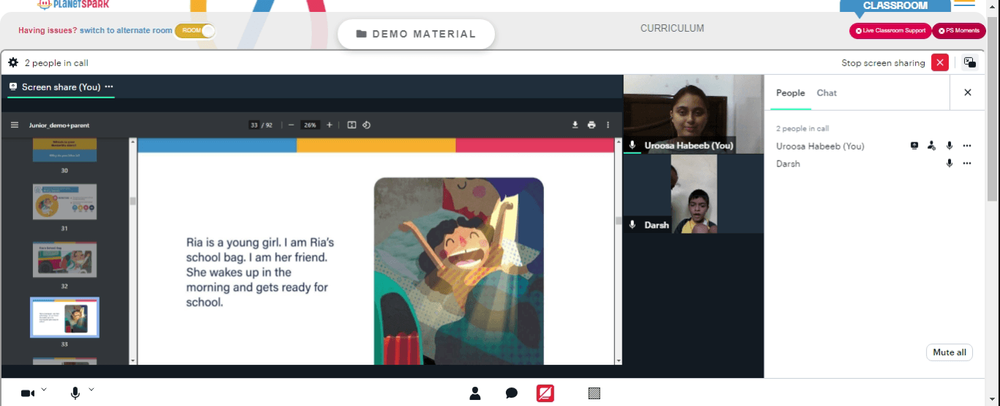The height and width of the screenshot is (406, 1000).
Task: Stop screen share using red bottom icon
Action: [545, 393]
